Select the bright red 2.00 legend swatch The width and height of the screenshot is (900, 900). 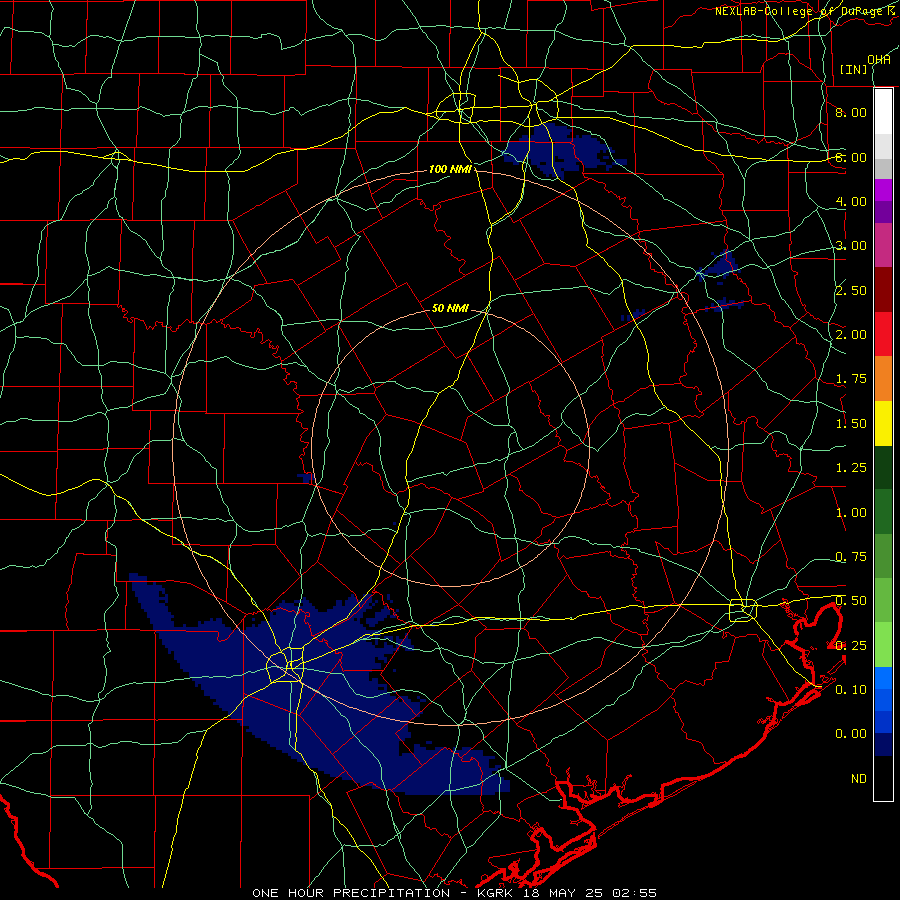point(883,334)
